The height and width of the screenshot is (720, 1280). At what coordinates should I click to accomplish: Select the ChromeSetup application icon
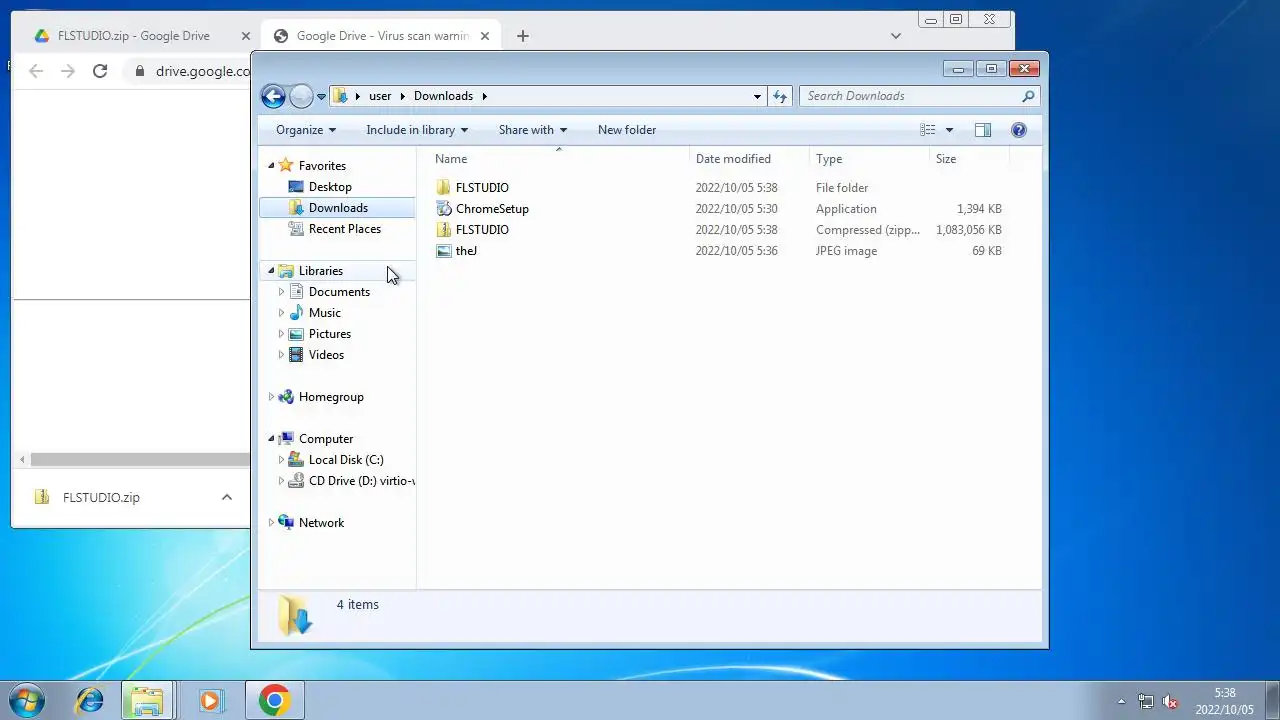[444, 209]
